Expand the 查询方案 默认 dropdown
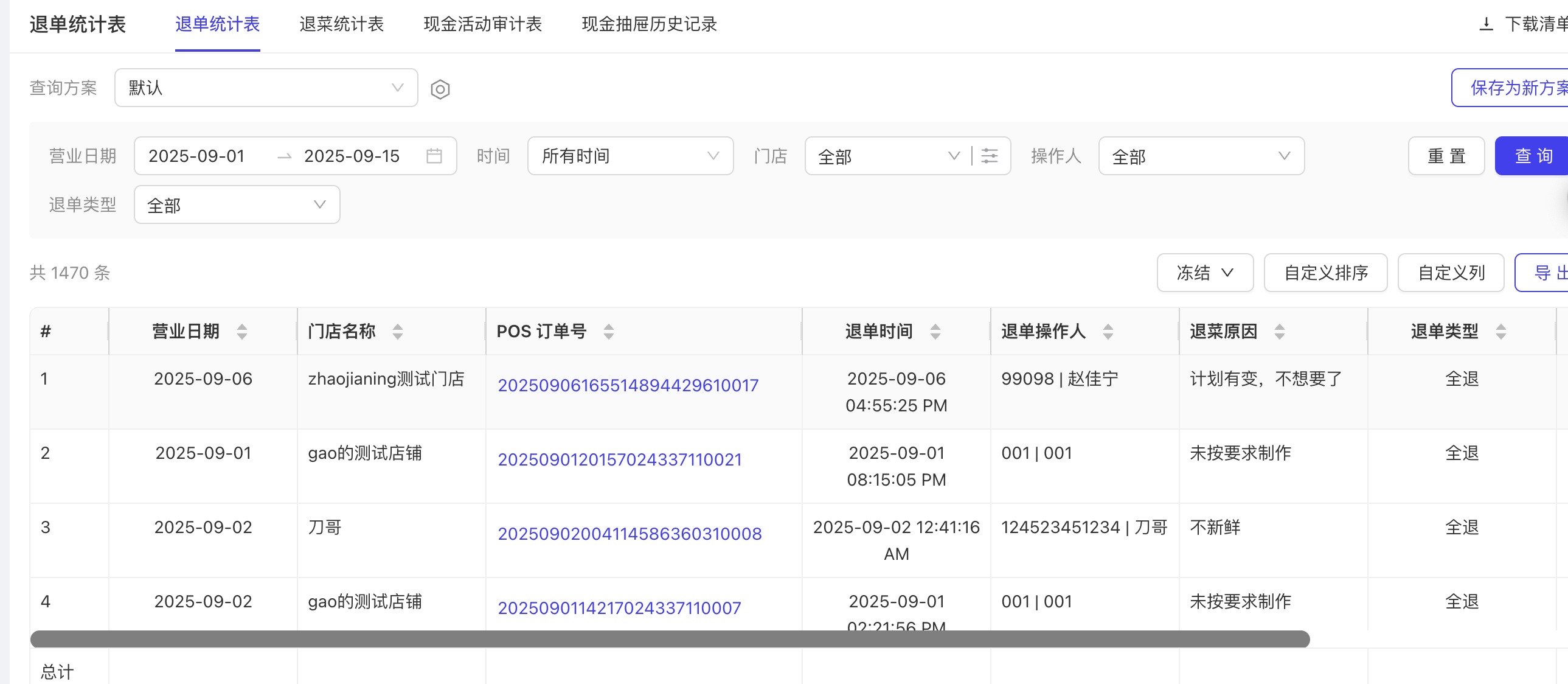This screenshot has height=684, width=1568. 266,88
